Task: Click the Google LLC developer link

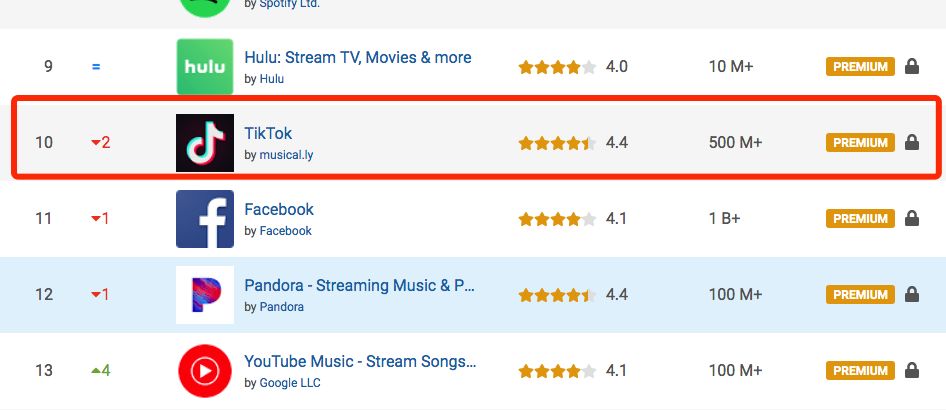Action: (290, 383)
